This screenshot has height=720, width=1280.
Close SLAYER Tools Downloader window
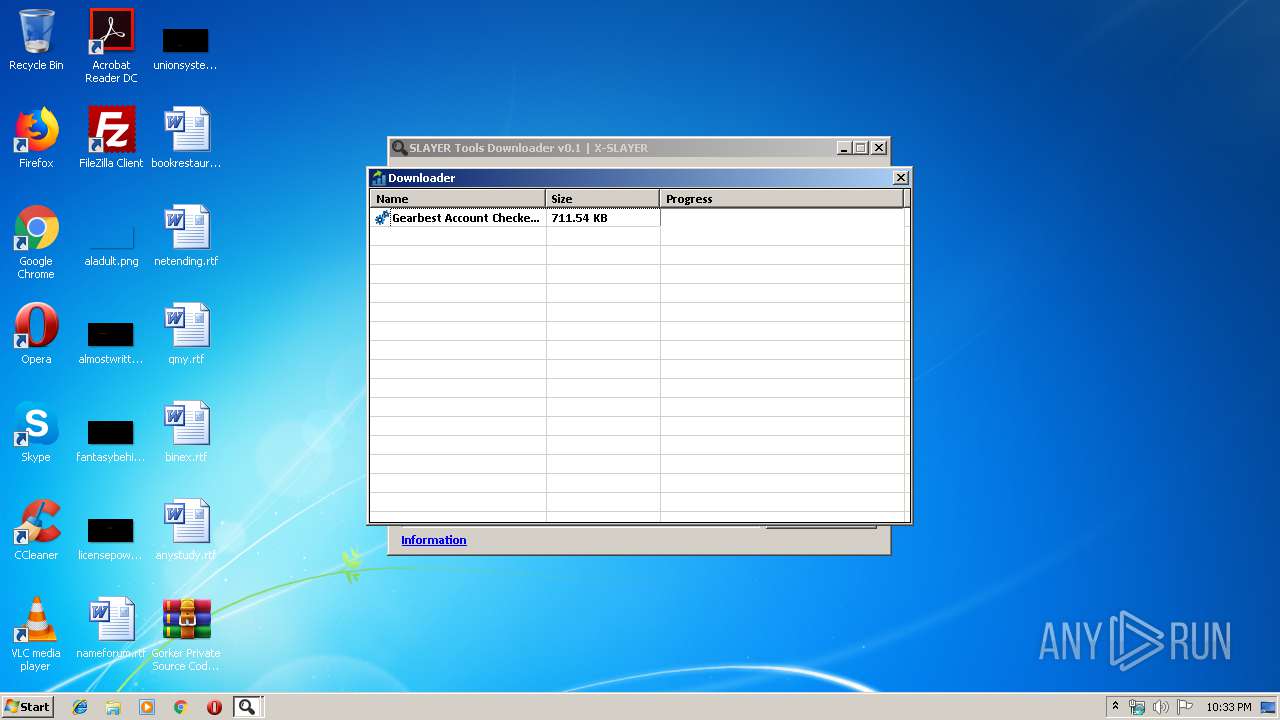tap(879, 148)
